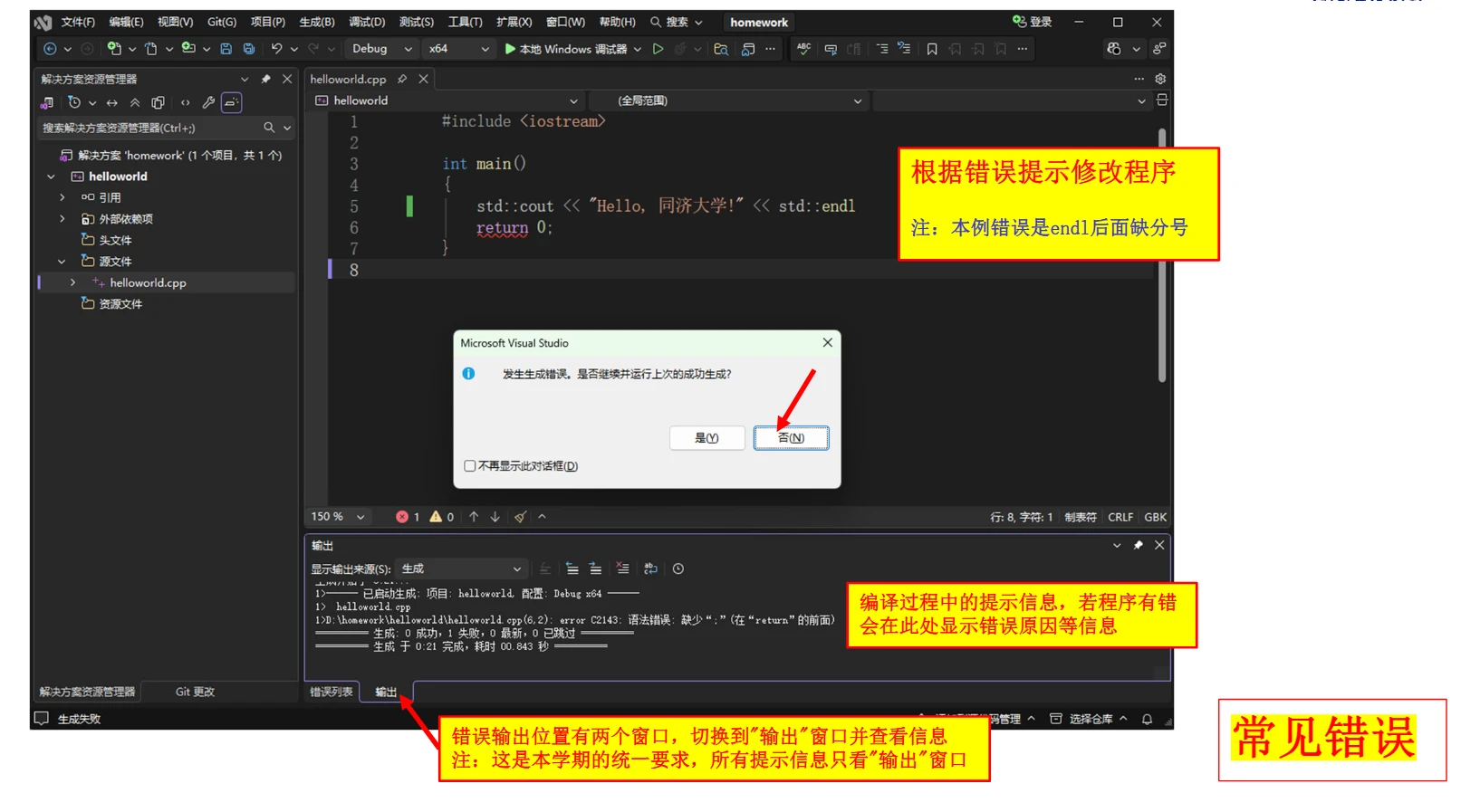Click the 搜索 button in title bar
Viewport: 1461px width, 812px height.
pos(676,22)
